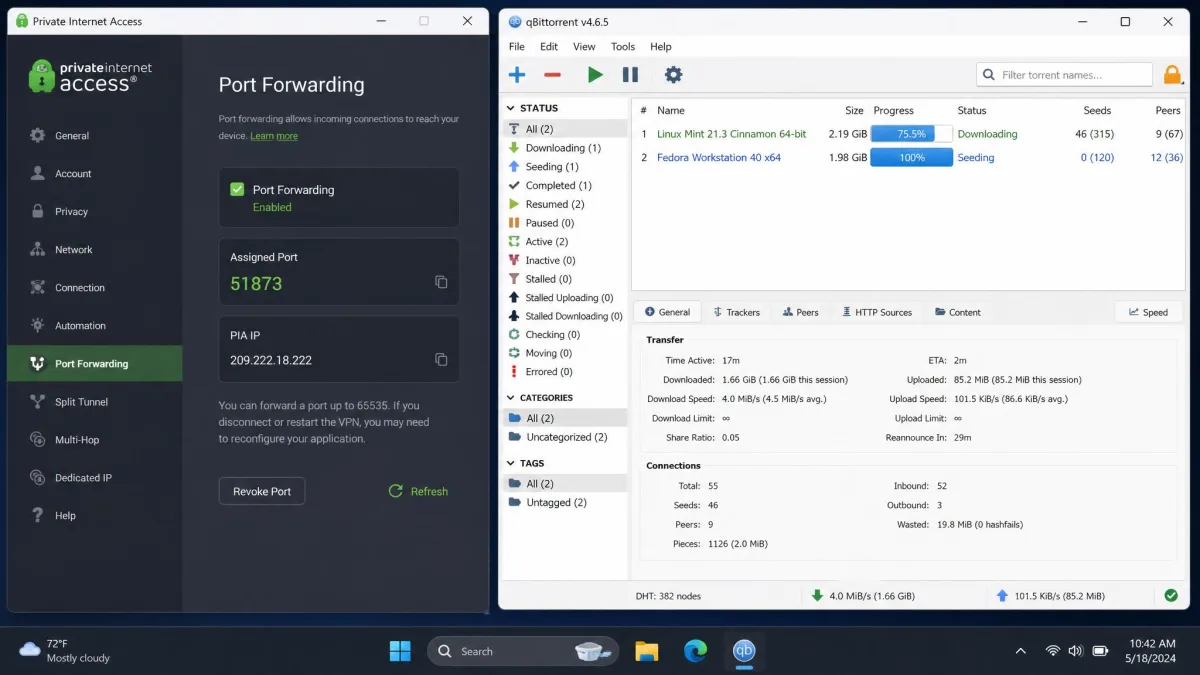Viewport: 1200px width, 675px height.
Task: Filter by Errored (0) status
Action: click(x=565, y=372)
